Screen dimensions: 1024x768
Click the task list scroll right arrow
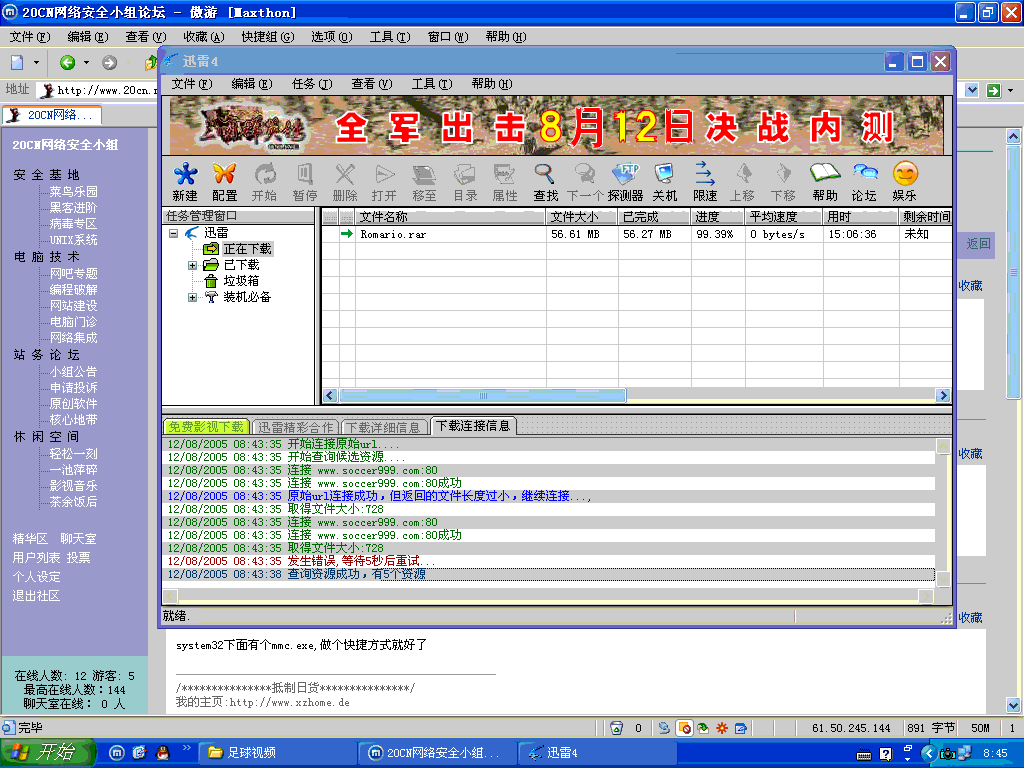click(x=942, y=395)
